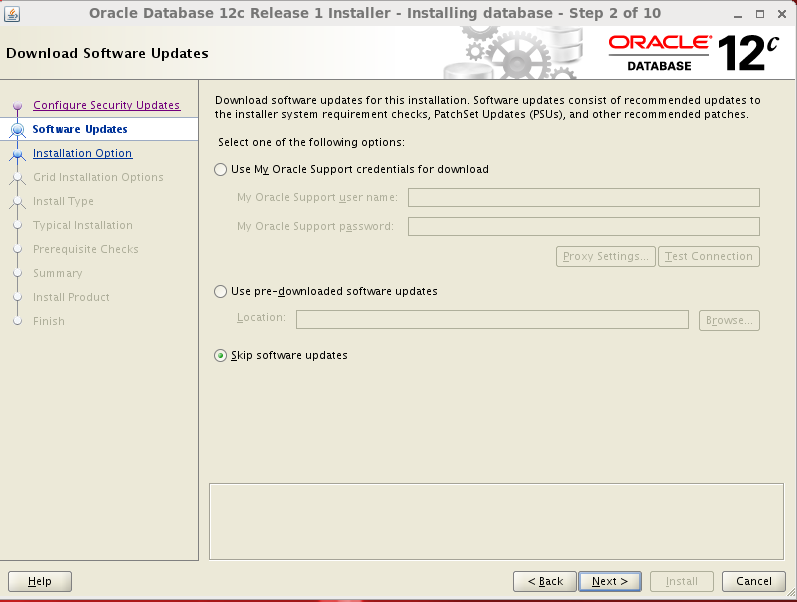The width and height of the screenshot is (797, 602).
Task: Open installer Help
Action: click(40, 581)
